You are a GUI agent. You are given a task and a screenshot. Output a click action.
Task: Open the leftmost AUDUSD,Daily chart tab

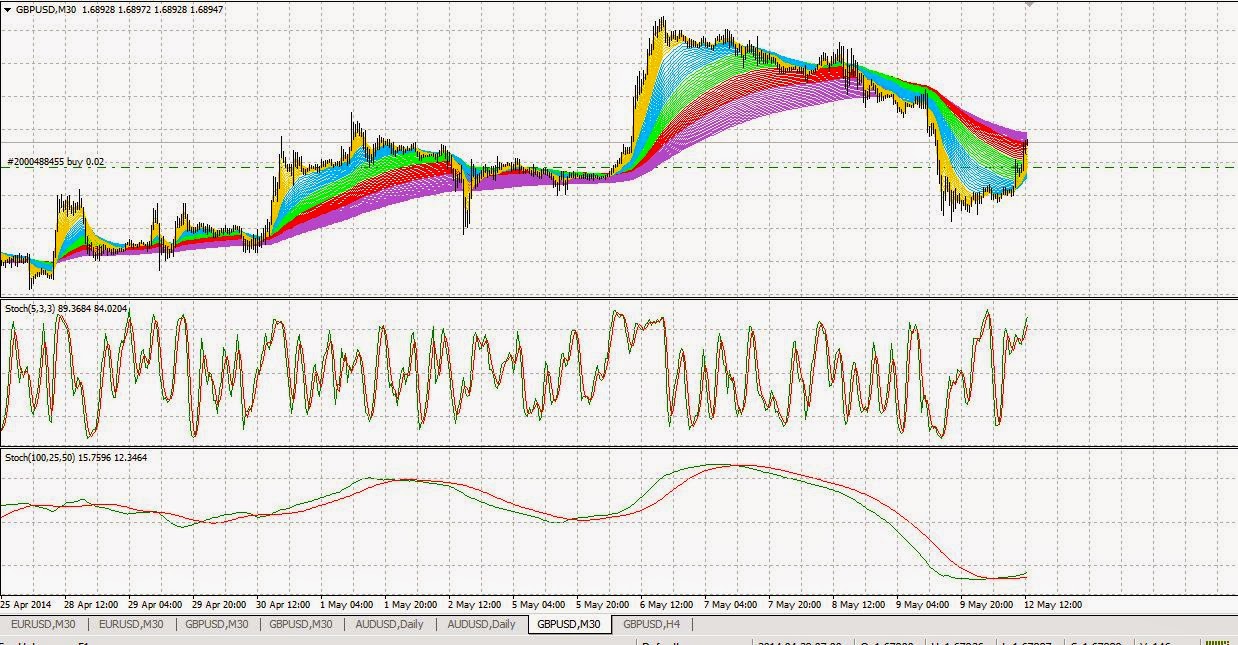[x=389, y=624]
